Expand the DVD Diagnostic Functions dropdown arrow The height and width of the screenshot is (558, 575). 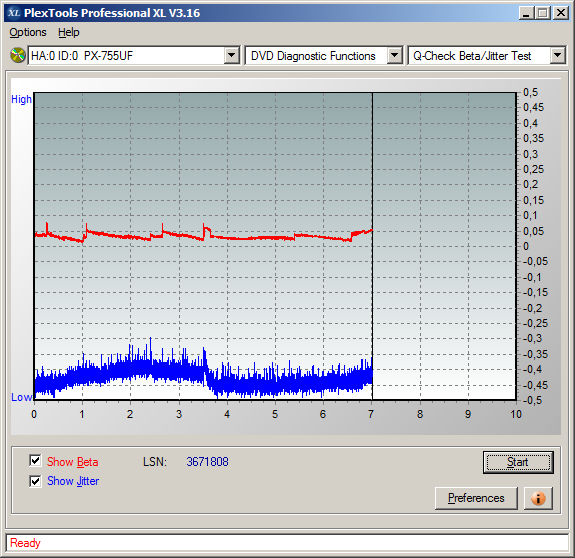coord(395,56)
